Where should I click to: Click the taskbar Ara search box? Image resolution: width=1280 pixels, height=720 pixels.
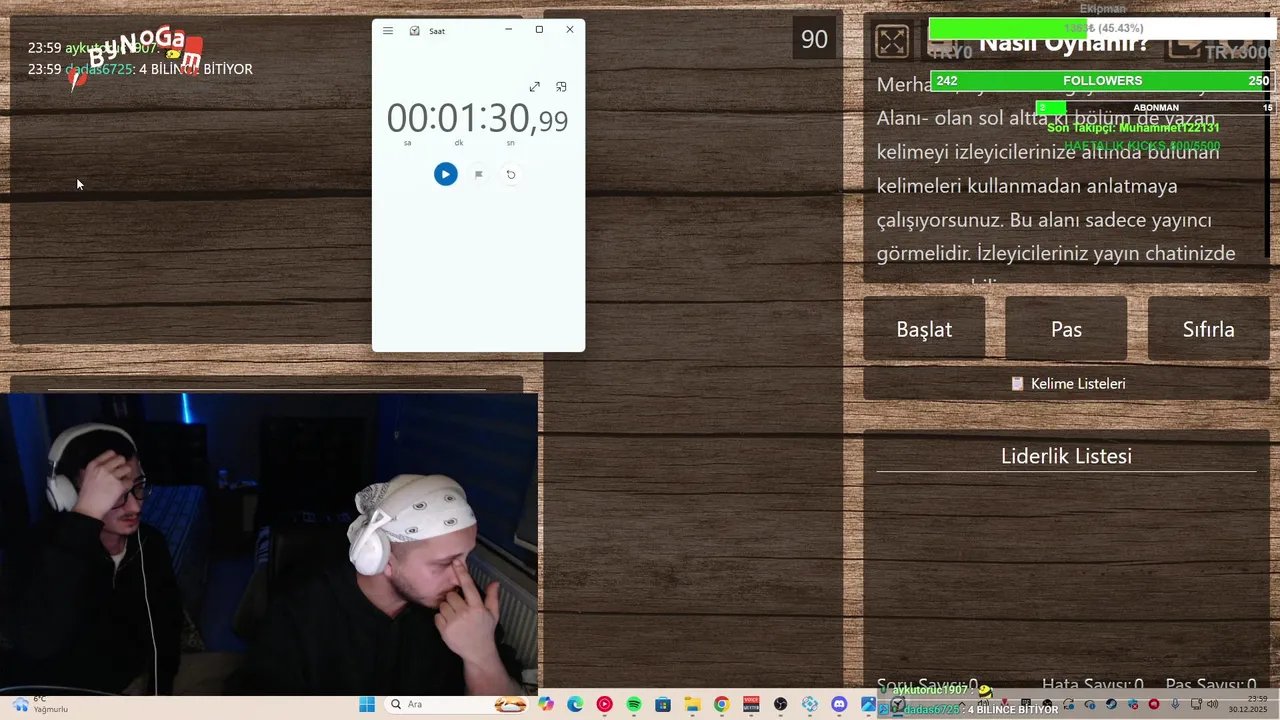(458, 705)
